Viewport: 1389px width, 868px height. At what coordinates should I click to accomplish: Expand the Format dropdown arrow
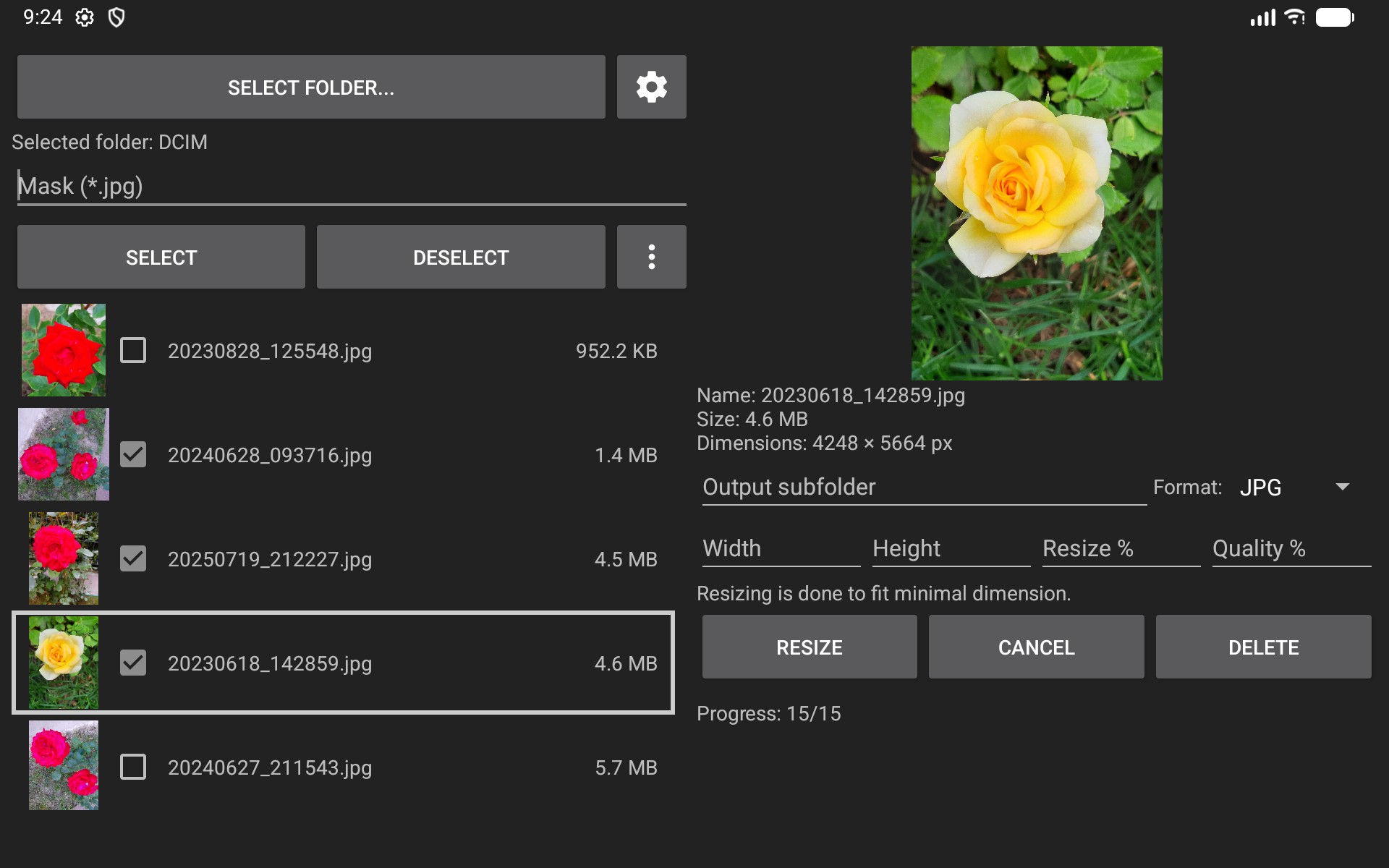click(x=1342, y=488)
